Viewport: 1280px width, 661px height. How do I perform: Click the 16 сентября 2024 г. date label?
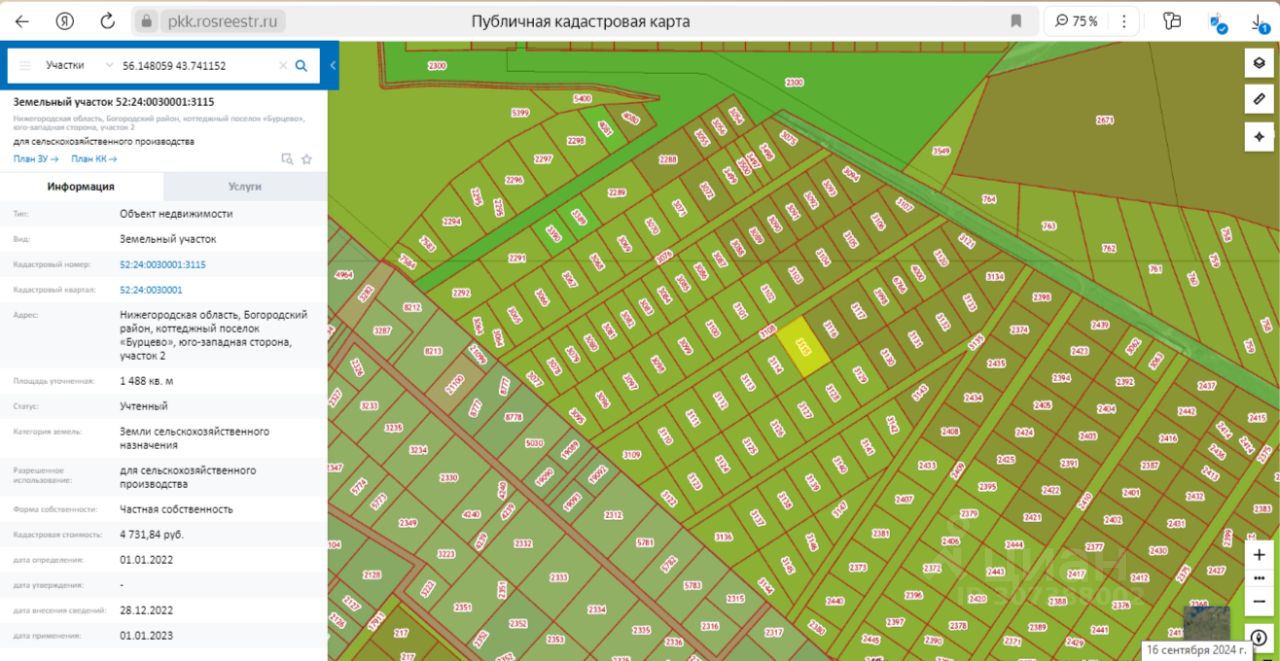click(x=1197, y=650)
